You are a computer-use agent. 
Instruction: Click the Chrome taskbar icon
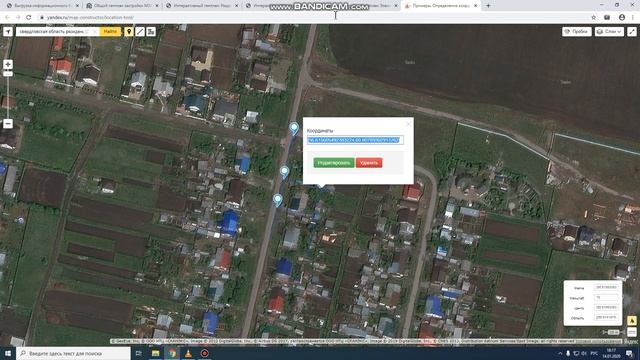coord(172,353)
